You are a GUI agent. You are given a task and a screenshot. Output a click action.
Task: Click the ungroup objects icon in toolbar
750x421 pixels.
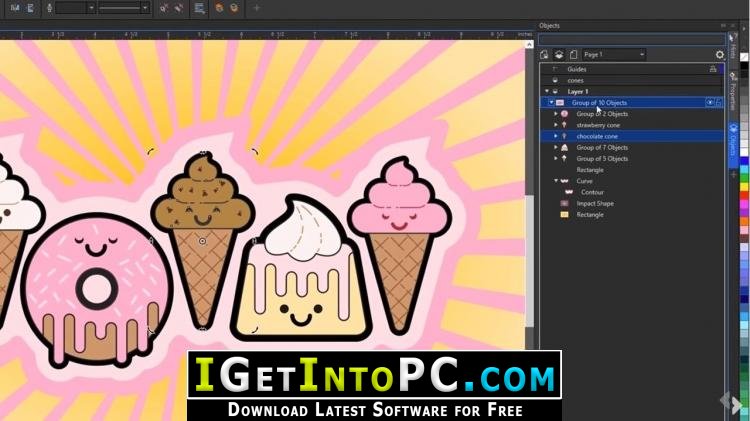tap(234, 8)
